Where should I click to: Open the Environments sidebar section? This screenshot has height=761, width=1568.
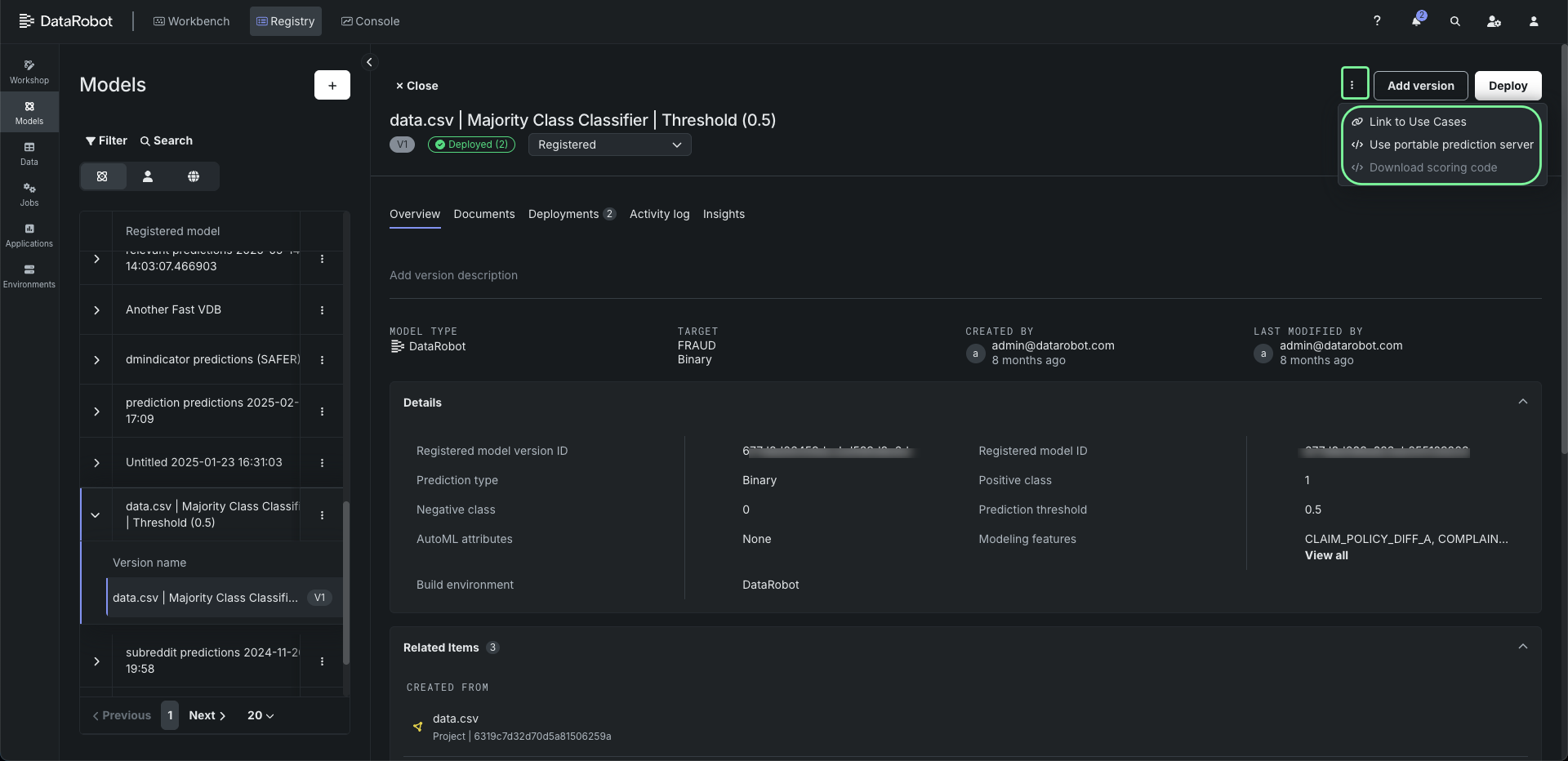click(29, 276)
